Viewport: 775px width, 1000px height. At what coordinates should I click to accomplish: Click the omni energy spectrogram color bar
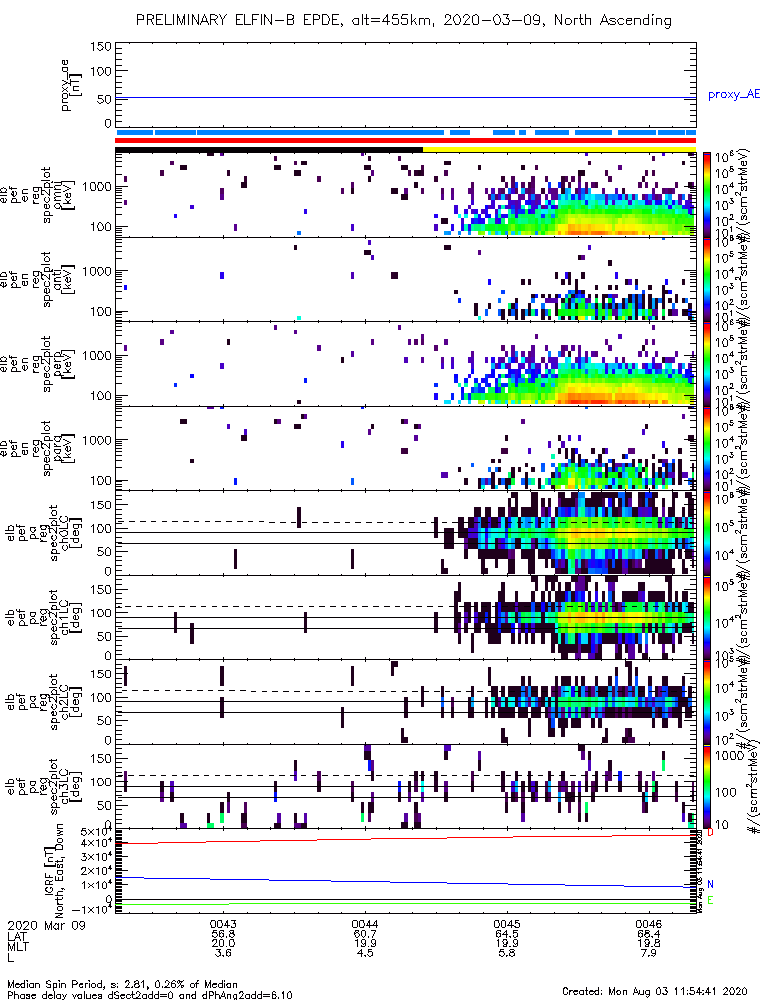pos(707,195)
